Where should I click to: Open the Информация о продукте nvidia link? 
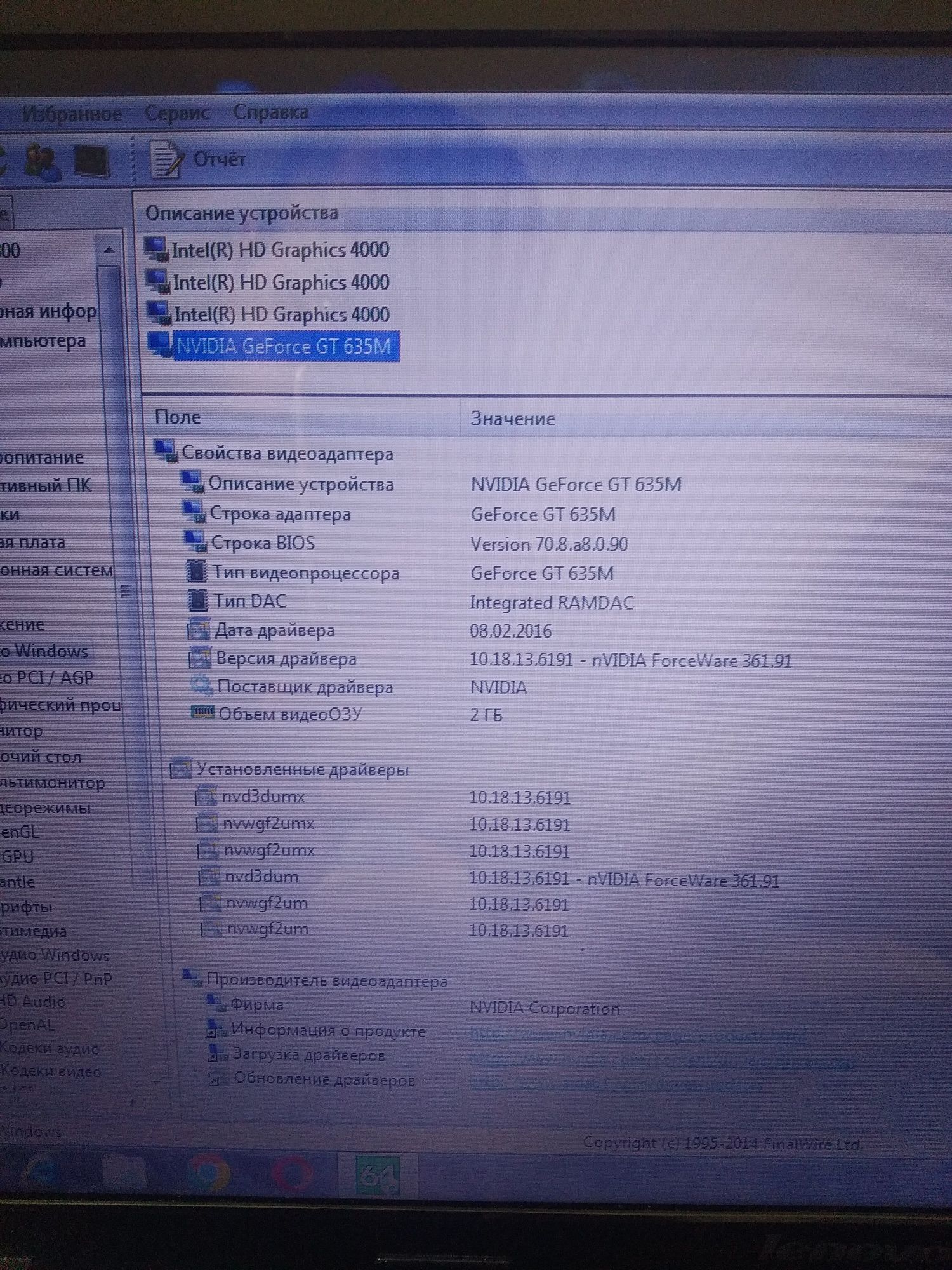point(637,1034)
